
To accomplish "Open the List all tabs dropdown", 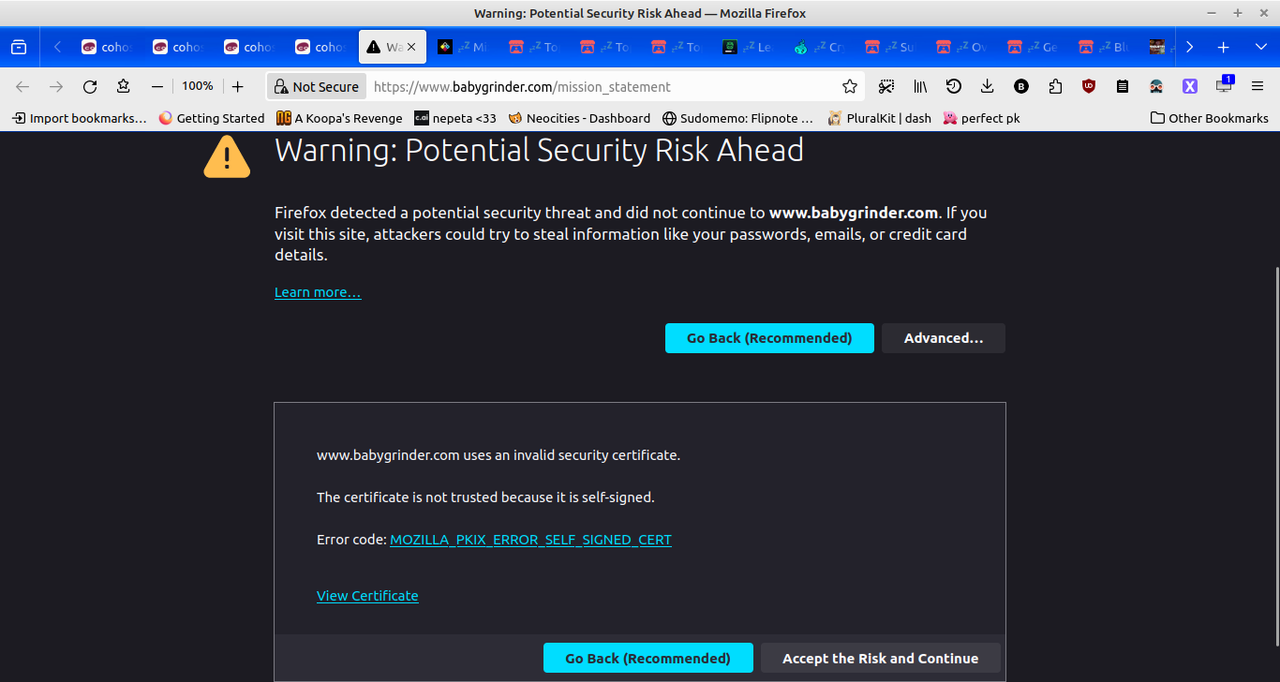I will pyautogui.click(x=1260, y=47).
